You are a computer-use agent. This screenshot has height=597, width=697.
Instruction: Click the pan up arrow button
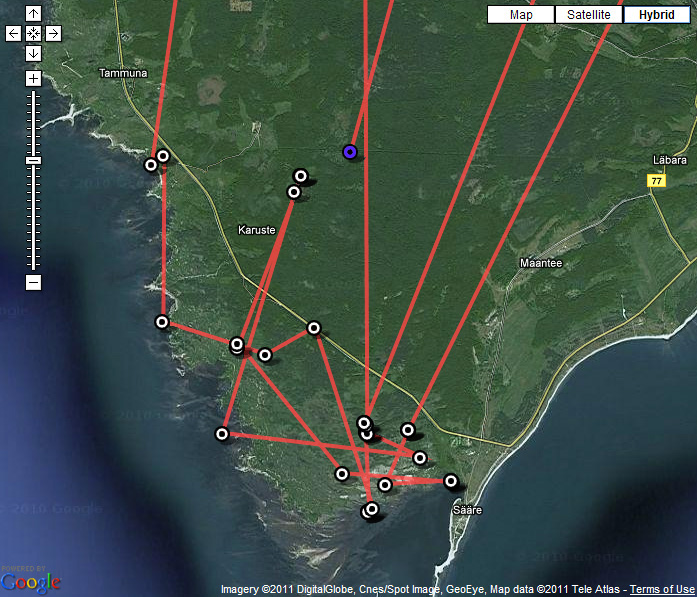pyautogui.click(x=33, y=14)
